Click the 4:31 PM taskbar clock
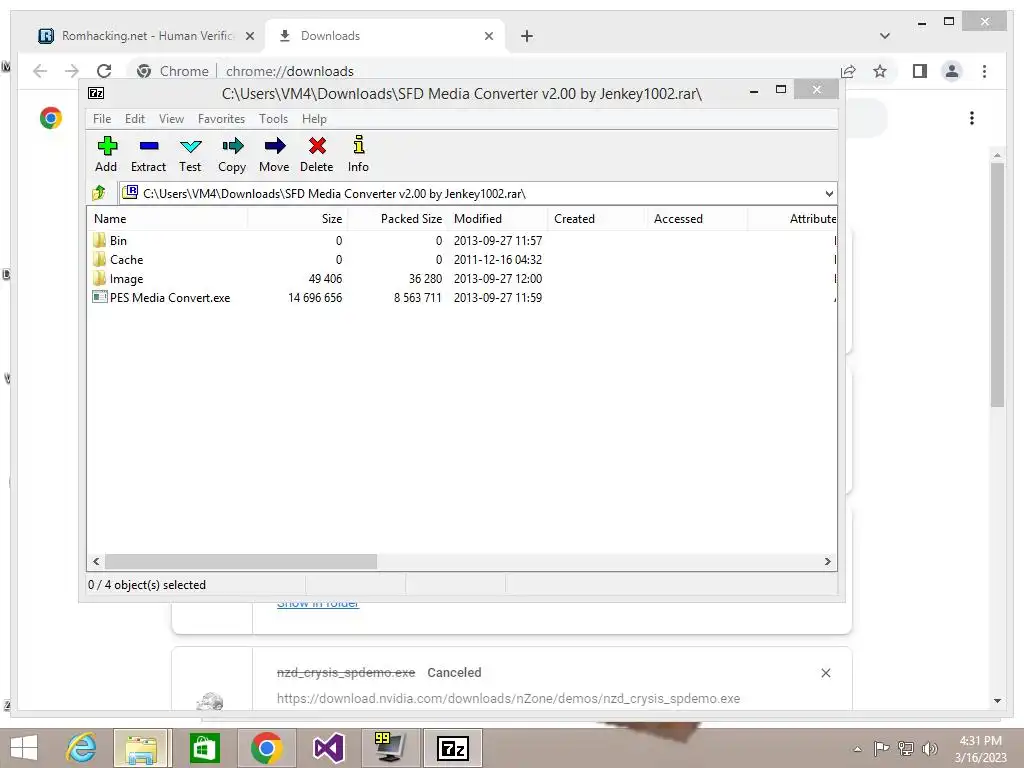The image size is (1024, 768). [x=980, y=741]
